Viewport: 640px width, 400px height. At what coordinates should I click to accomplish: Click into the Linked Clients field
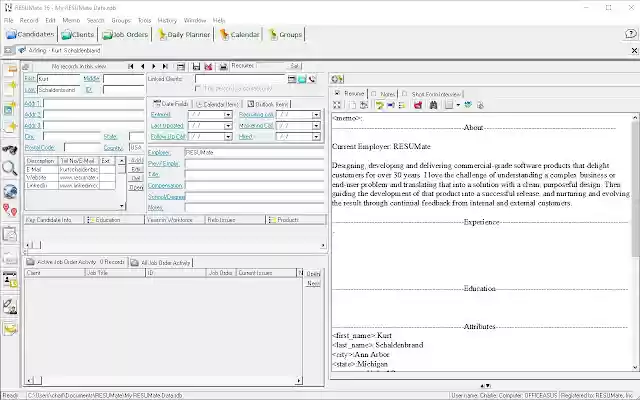coord(240,79)
